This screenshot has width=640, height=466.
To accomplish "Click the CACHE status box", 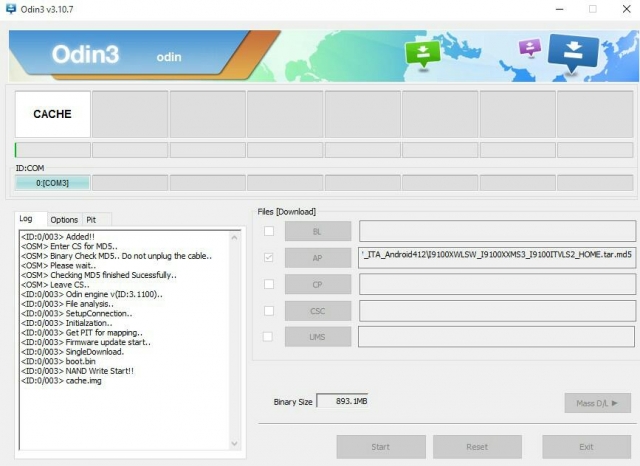I will pos(53,114).
